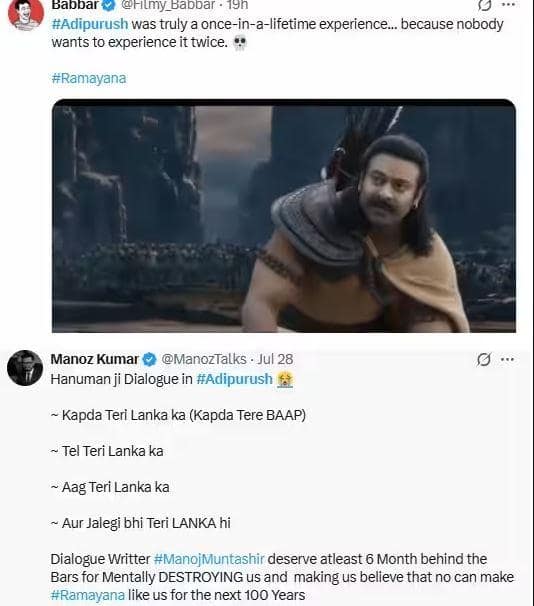Screen dimensions: 534x606
Task: Open the #Ramayana hashtag under Babbar's tweet
Action: click(89, 78)
